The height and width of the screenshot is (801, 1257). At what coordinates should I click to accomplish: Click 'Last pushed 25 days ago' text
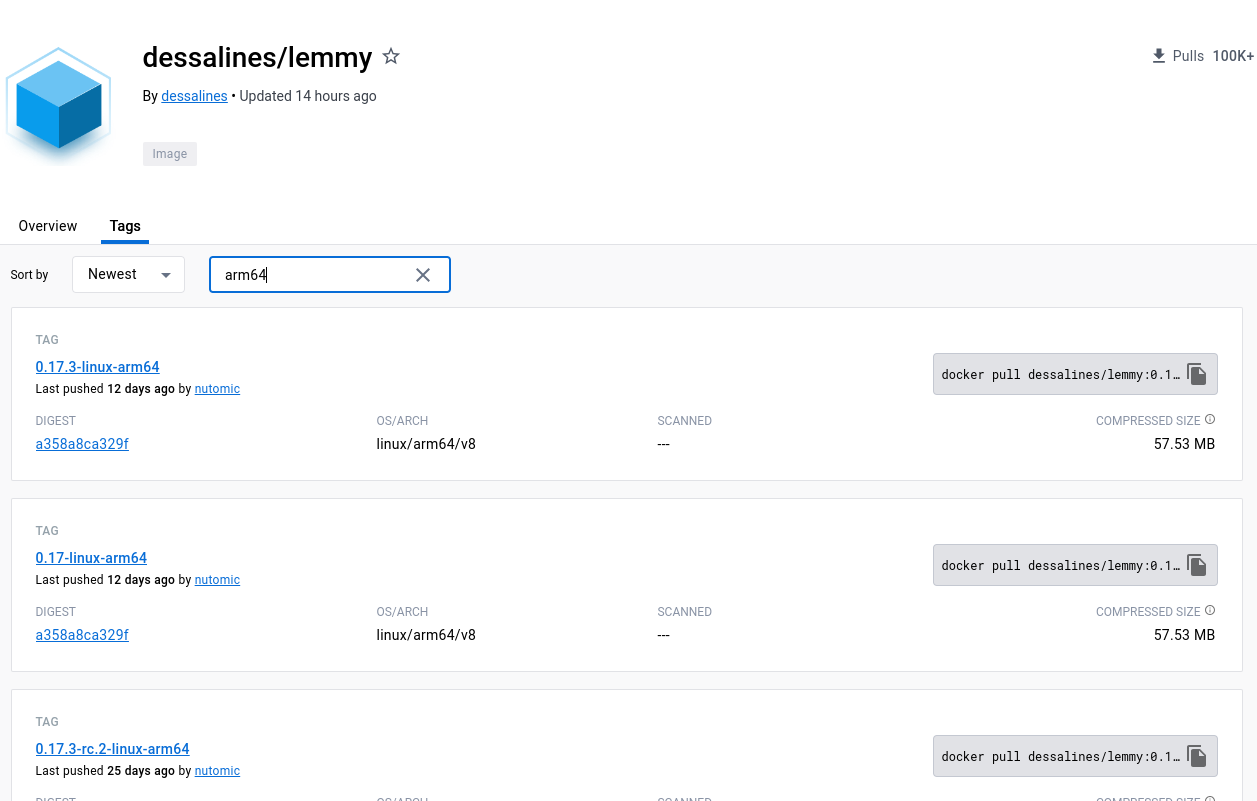click(105, 771)
